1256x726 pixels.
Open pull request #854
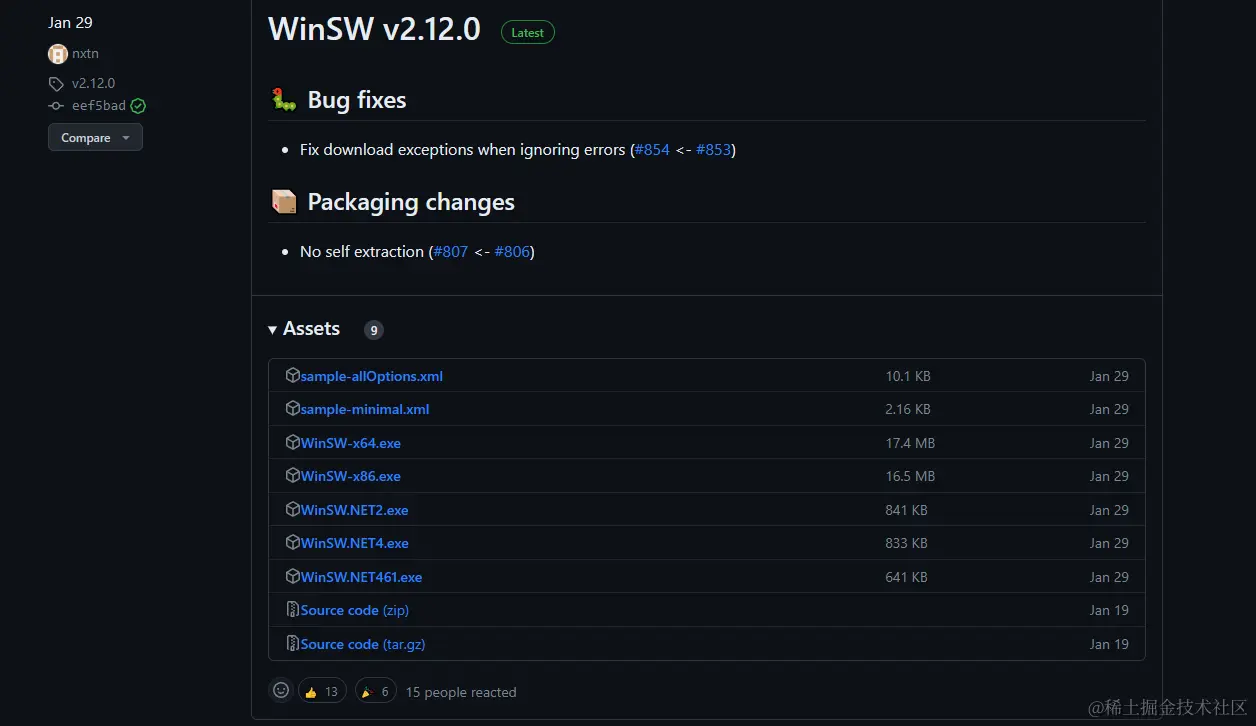(x=652, y=150)
